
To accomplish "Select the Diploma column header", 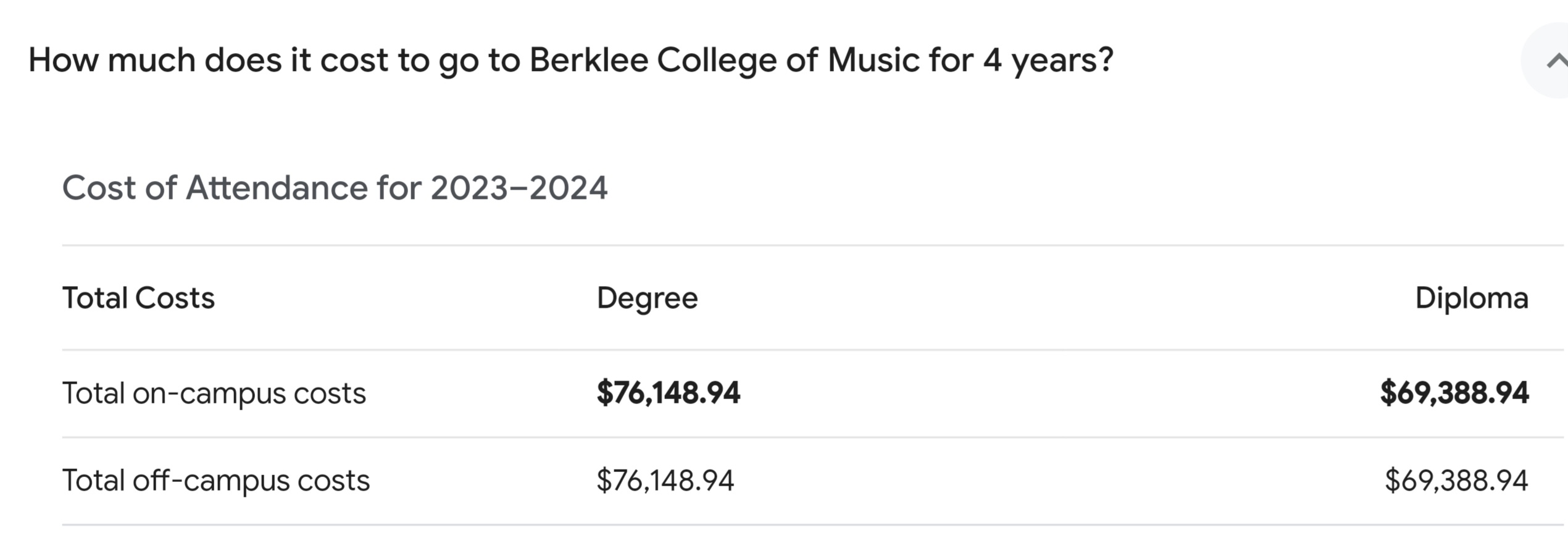I will click(1472, 299).
